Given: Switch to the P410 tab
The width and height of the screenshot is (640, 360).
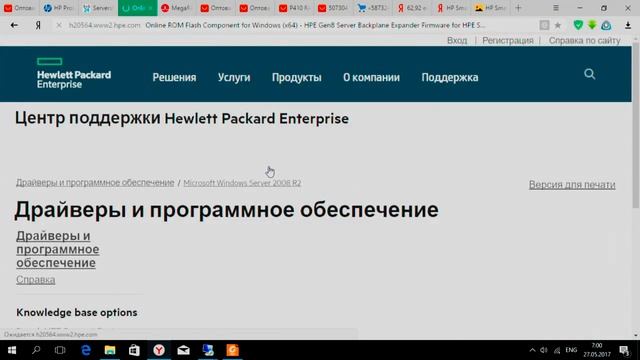Looking at the screenshot, I should [294, 8].
